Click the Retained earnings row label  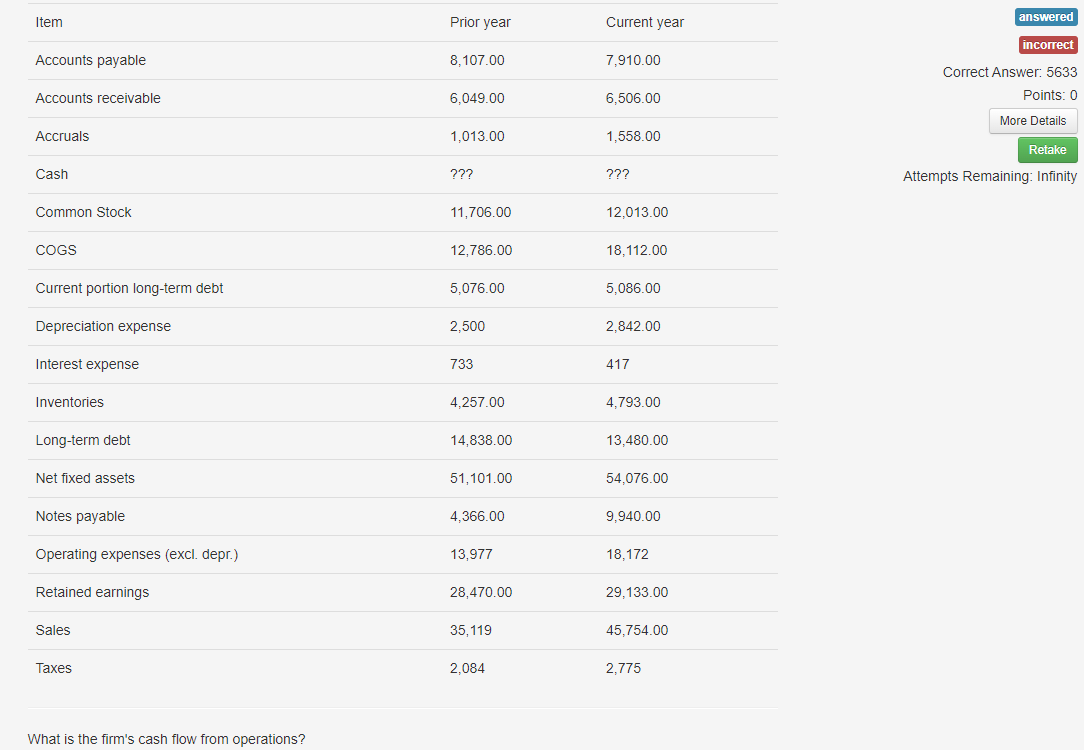[x=92, y=592]
